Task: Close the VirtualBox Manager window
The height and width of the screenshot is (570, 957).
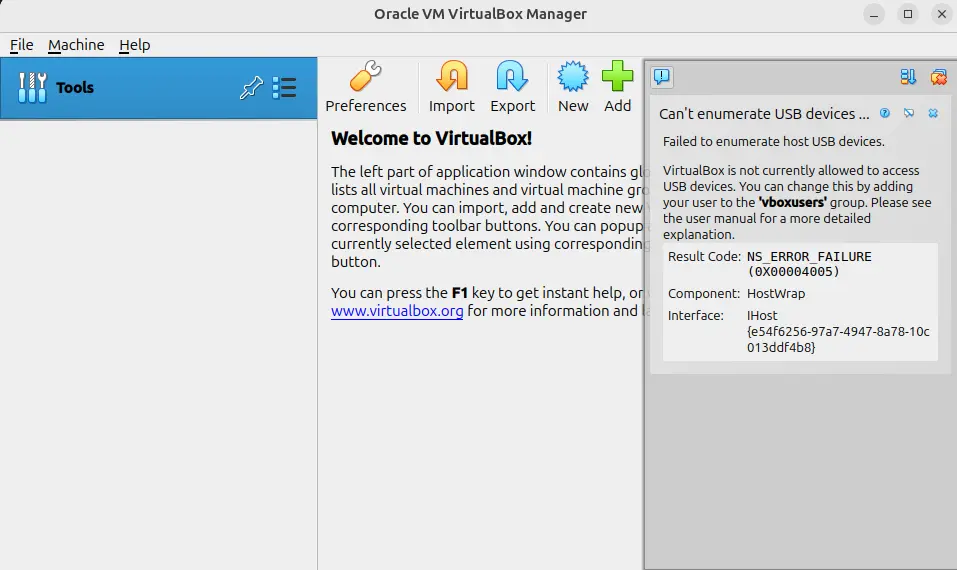Action: 942,14
